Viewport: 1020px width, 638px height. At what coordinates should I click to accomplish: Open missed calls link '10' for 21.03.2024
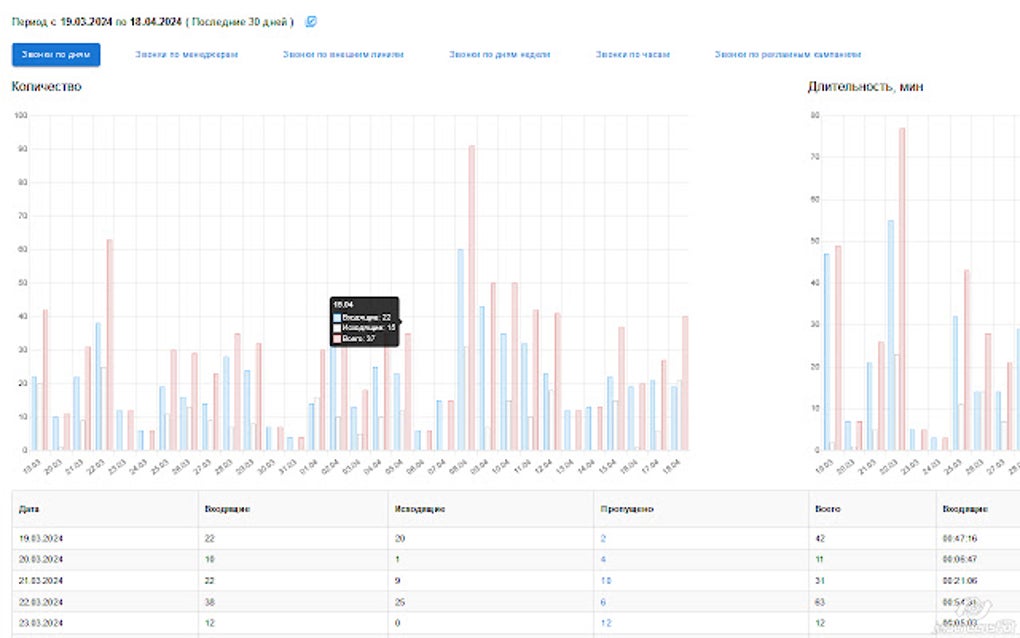pyautogui.click(x=606, y=581)
